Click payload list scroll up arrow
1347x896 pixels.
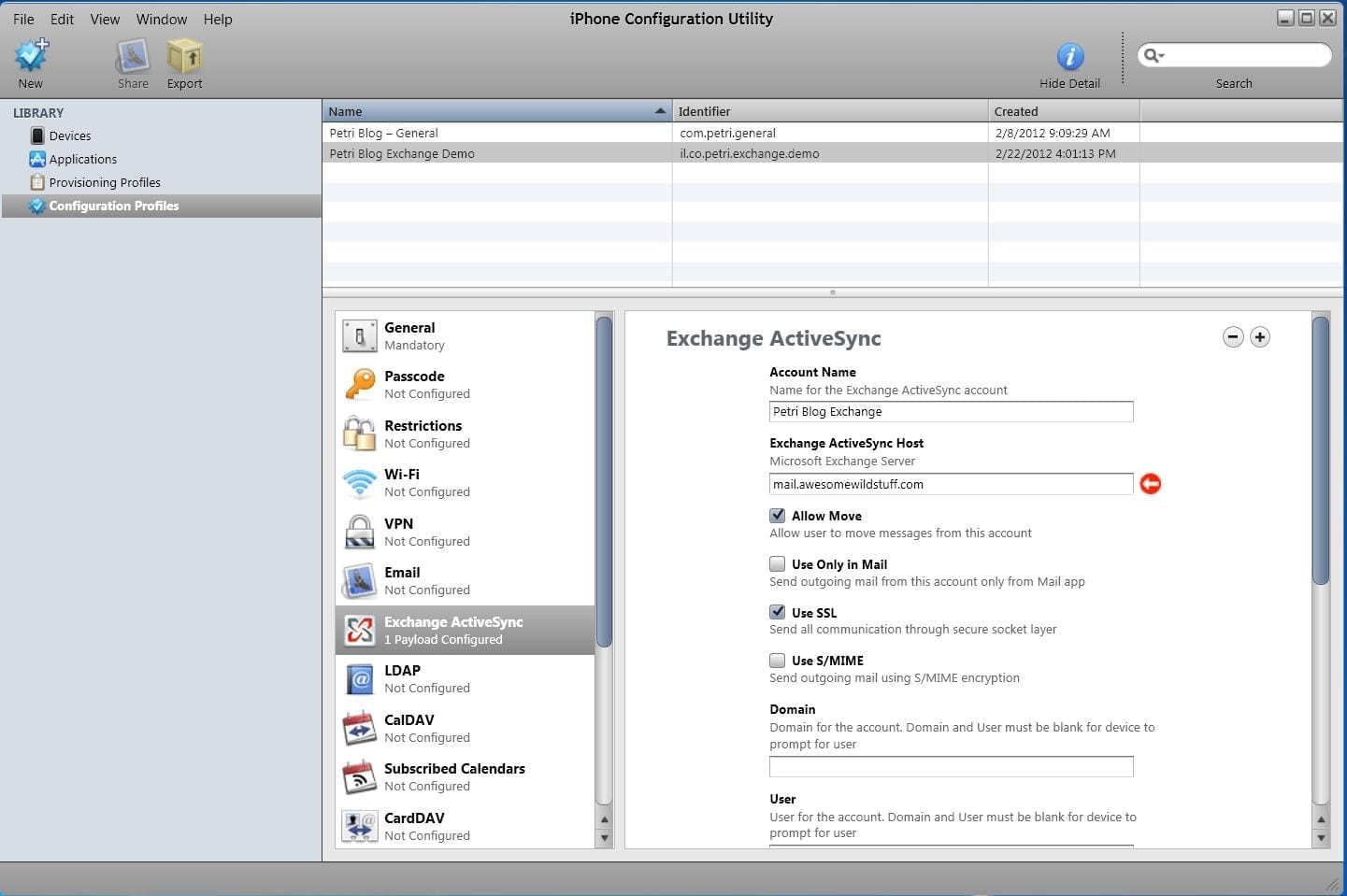click(604, 819)
